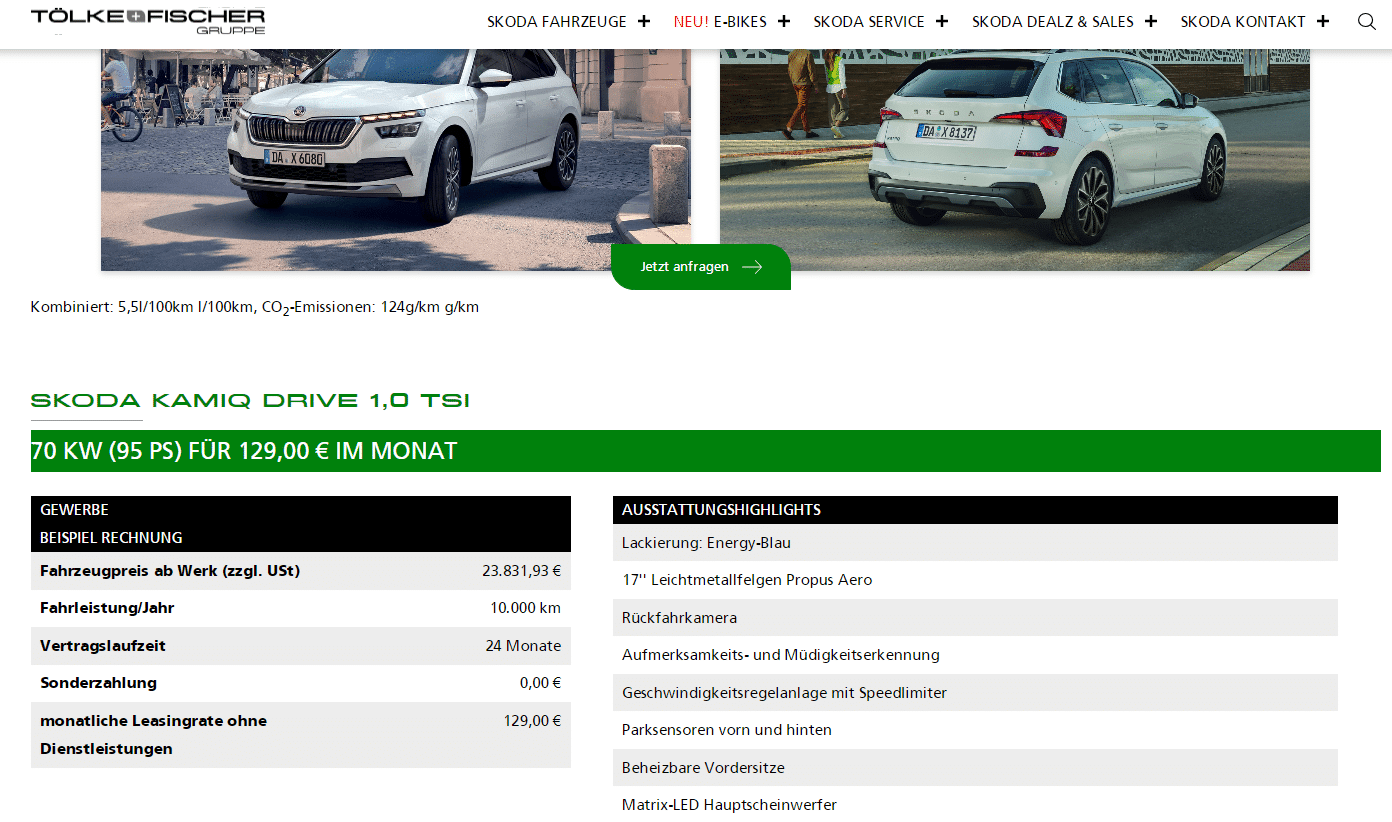Expand plus next to SKODA FAHRZEUGE
Screen dimensions: 1392x822
[644, 21]
